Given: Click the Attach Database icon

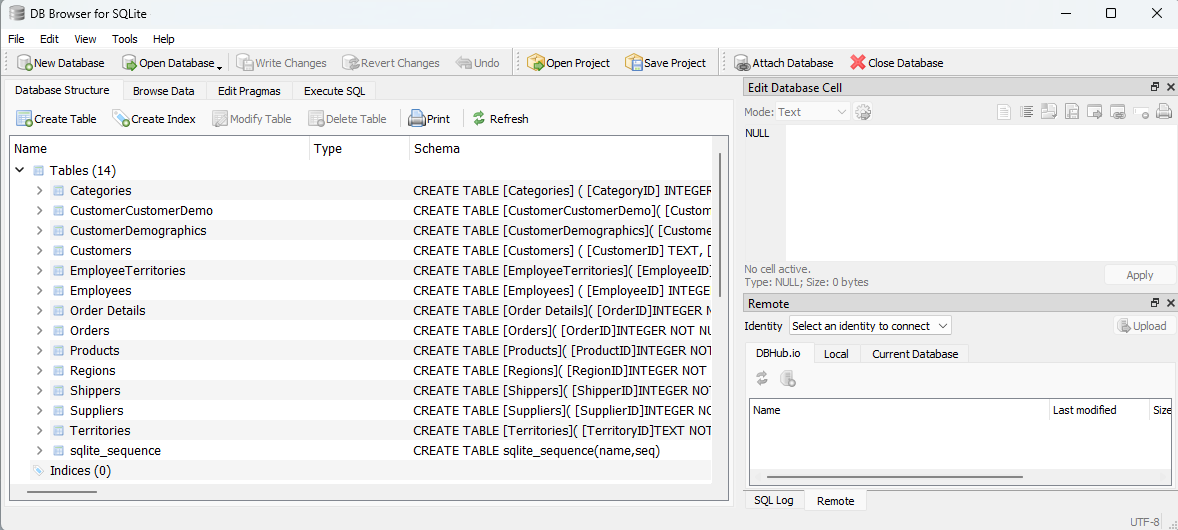Looking at the screenshot, I should pos(741,63).
